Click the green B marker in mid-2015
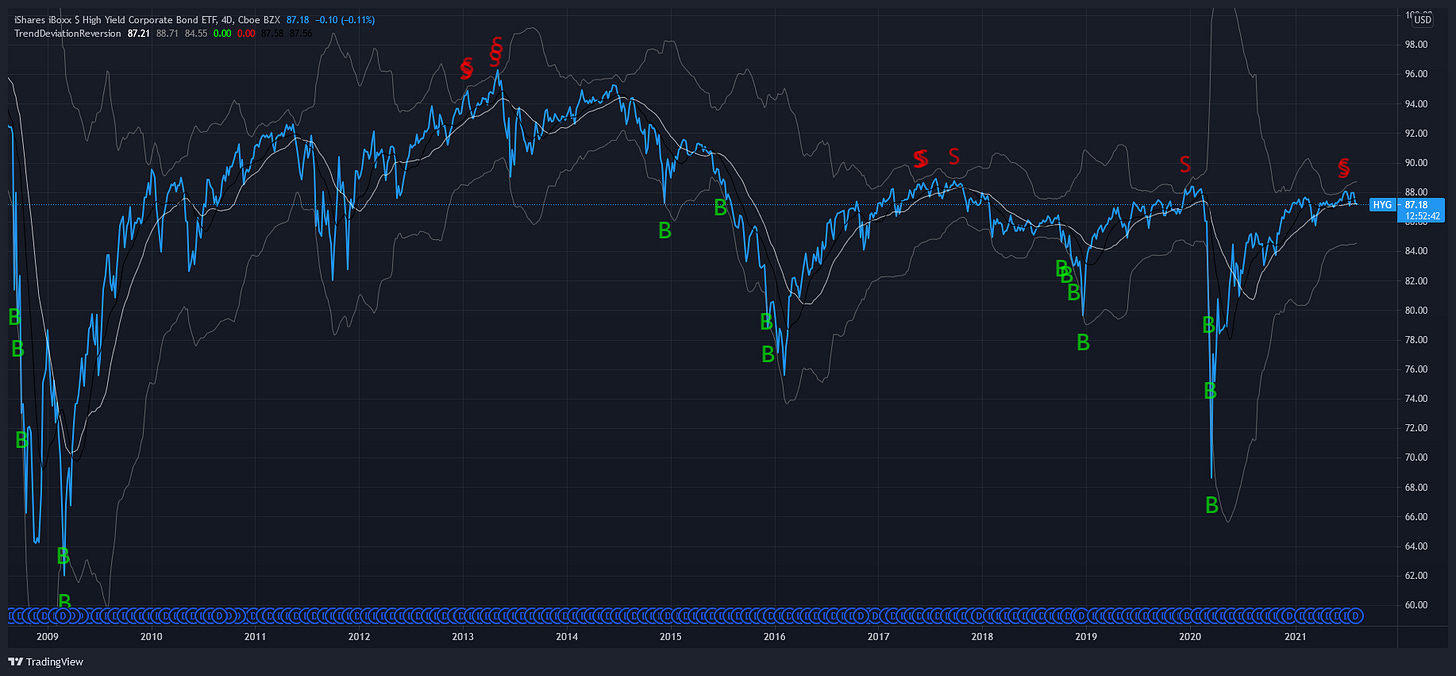The image size is (1456, 676). [x=720, y=207]
